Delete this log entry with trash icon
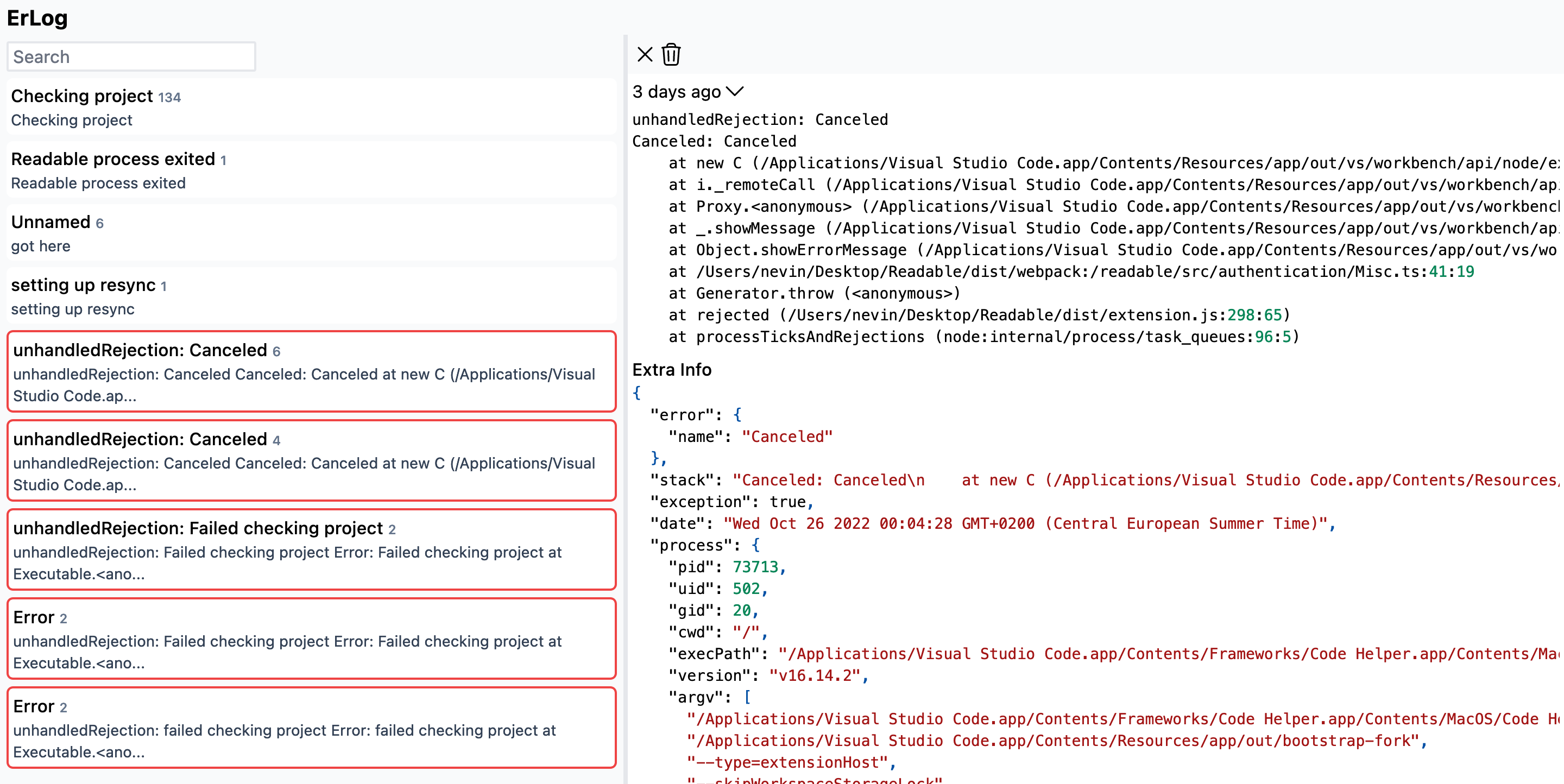The height and width of the screenshot is (784, 1564). click(671, 55)
